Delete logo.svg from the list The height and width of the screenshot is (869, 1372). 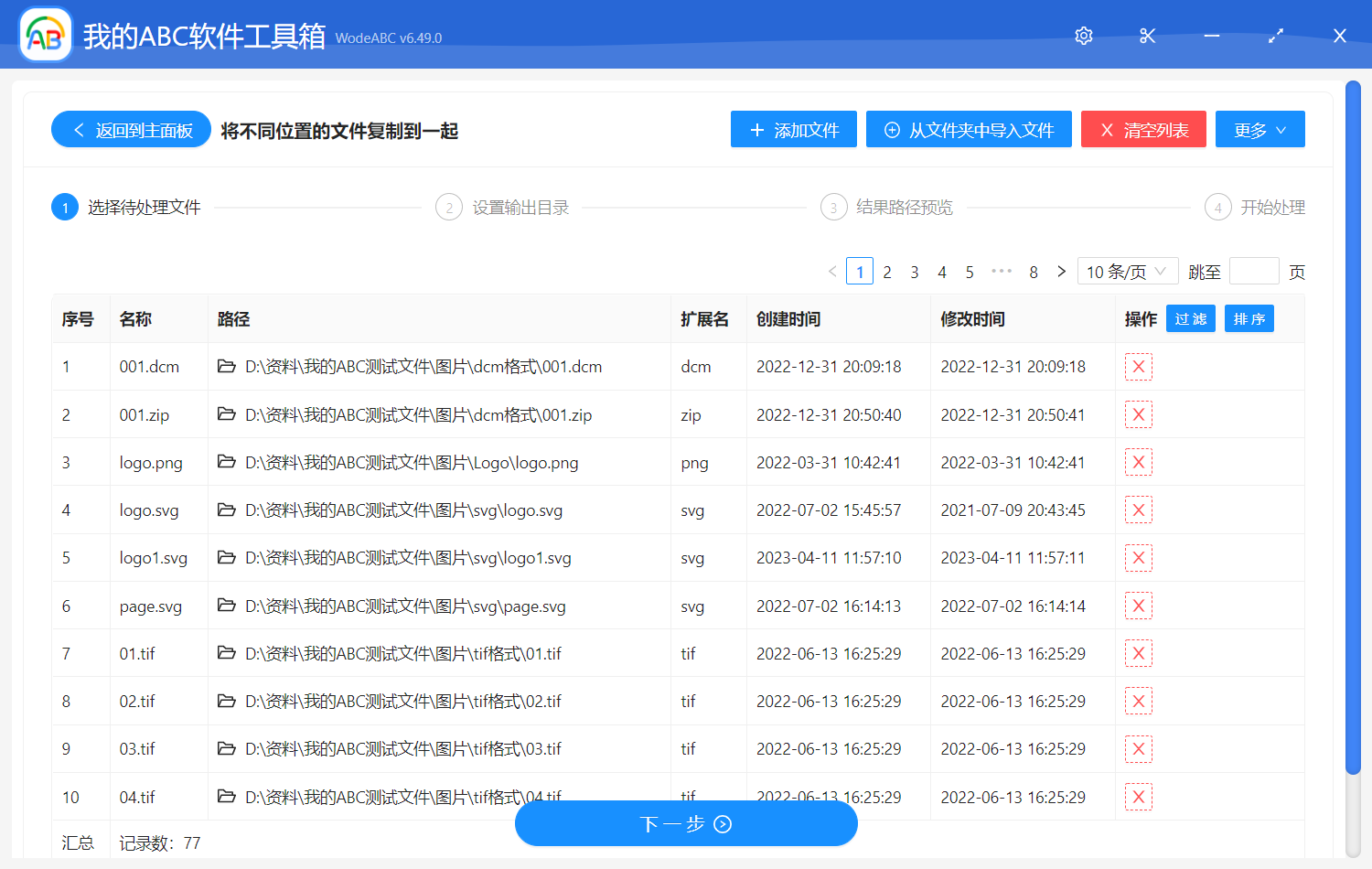tap(1138, 510)
